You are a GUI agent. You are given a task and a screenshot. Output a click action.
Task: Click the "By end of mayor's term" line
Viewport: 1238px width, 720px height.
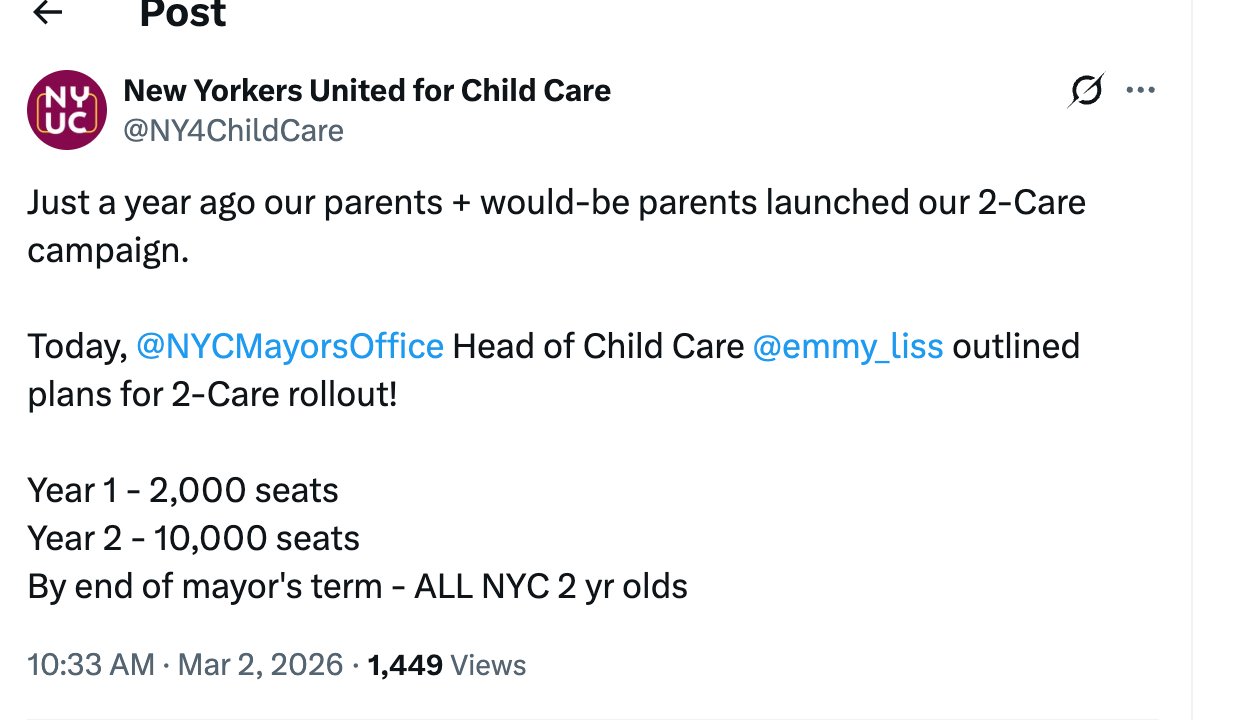point(357,586)
